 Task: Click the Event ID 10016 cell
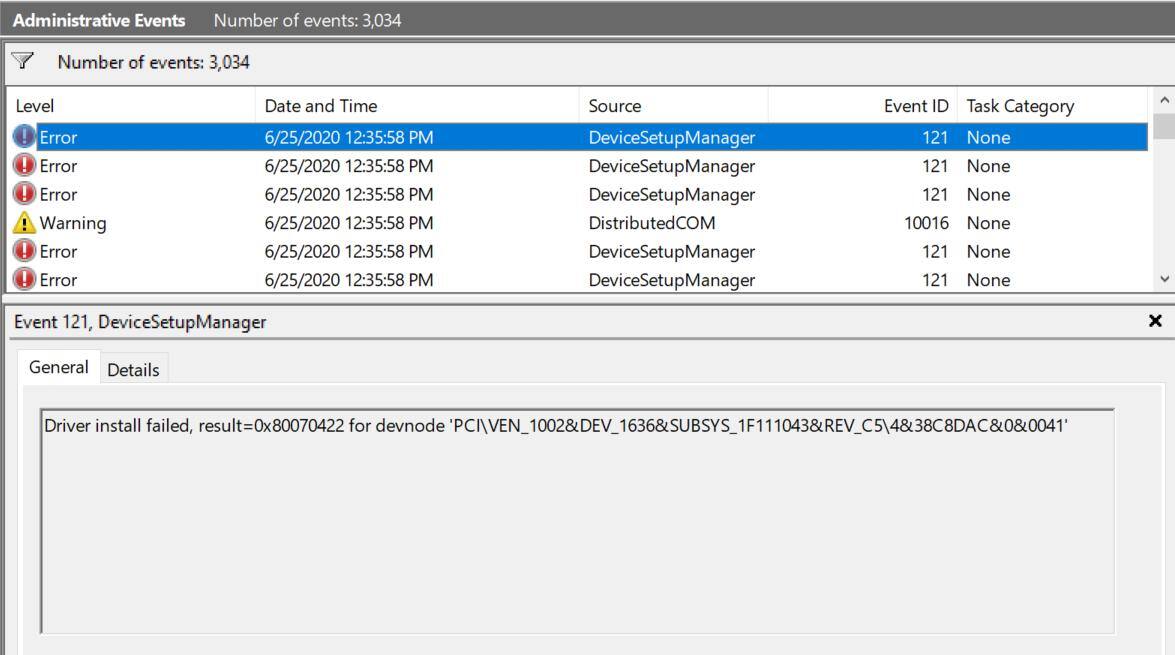click(x=927, y=224)
